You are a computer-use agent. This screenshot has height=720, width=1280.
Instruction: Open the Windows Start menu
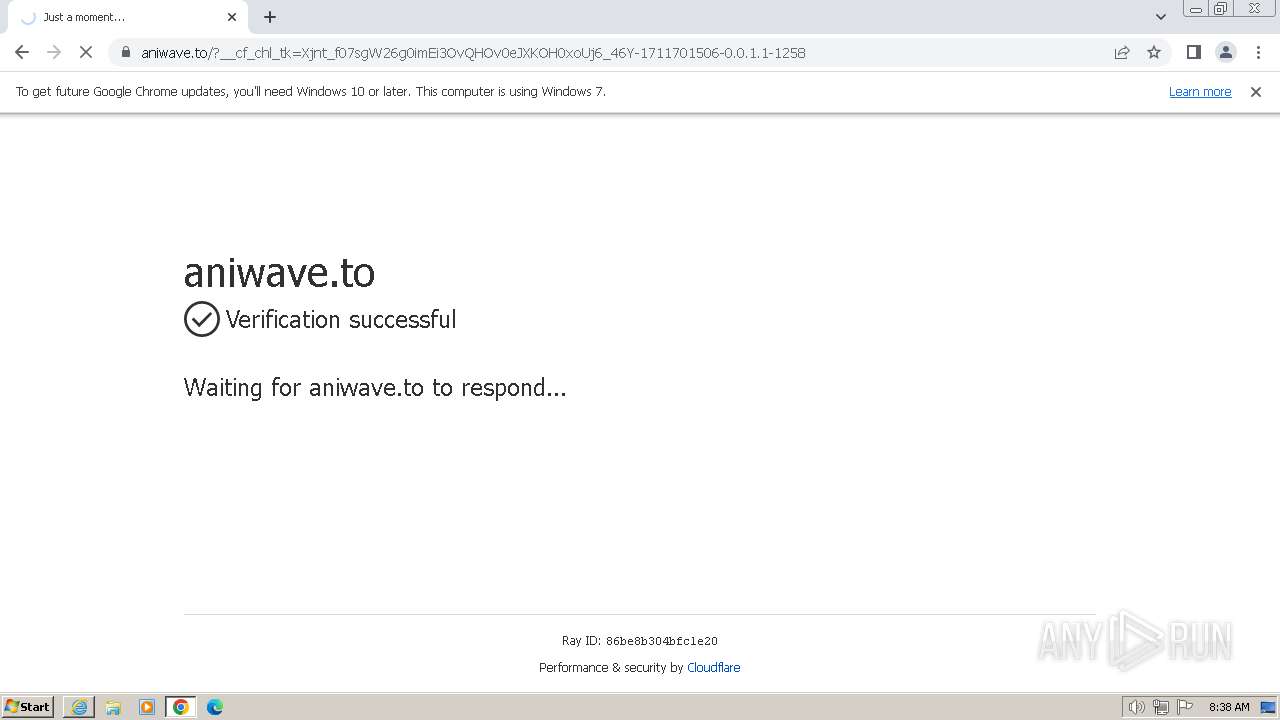(28, 707)
